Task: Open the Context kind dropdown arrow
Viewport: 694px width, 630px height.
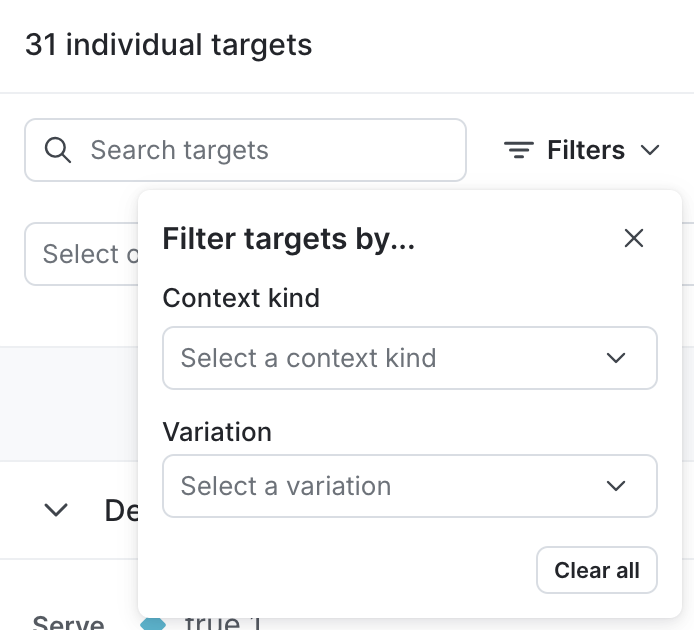Action: (616, 358)
